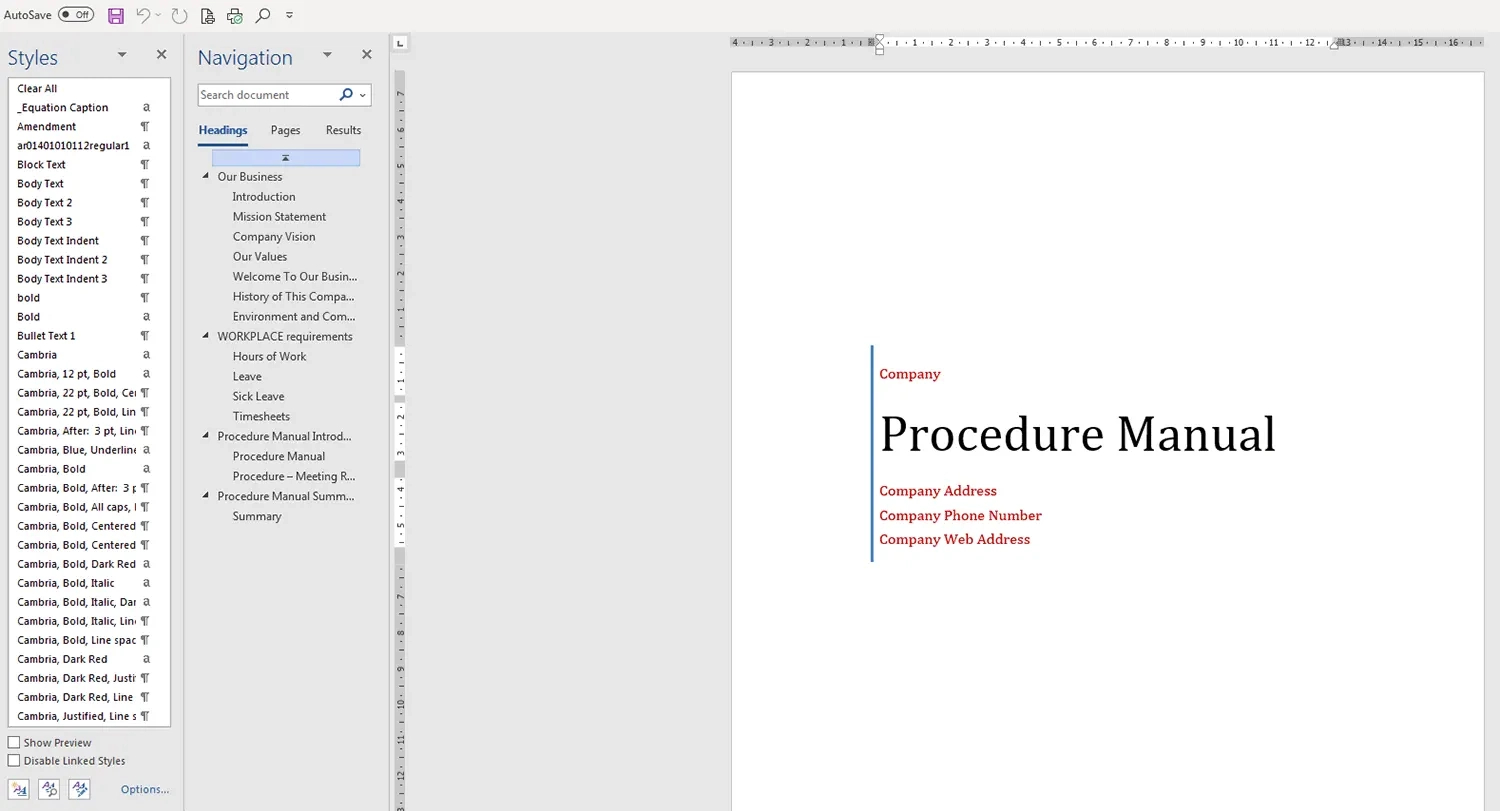The height and width of the screenshot is (811, 1500).
Task: Close the Styles pane
Action: point(161,55)
